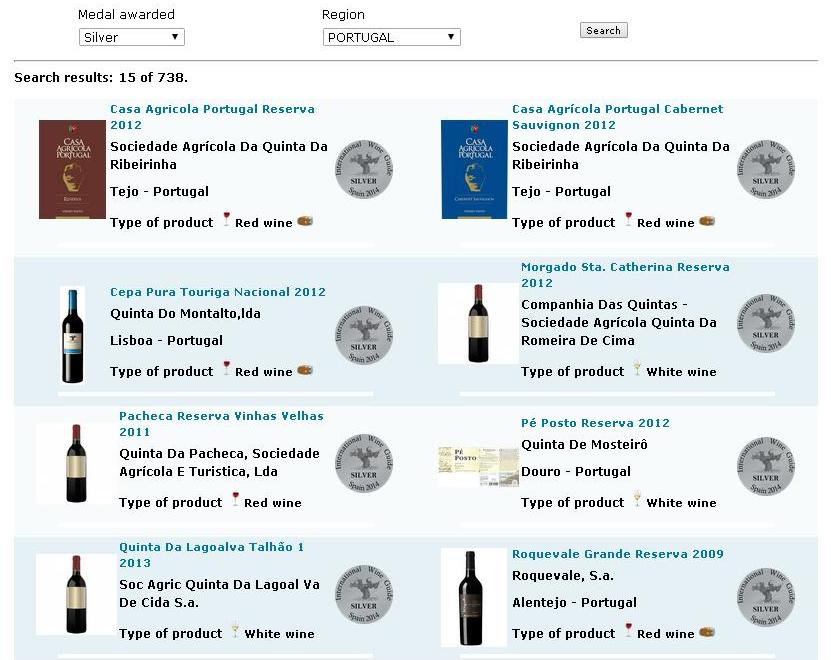Image resolution: width=831 pixels, height=660 pixels.
Task: Expand the Region PORTUGAL dropdown
Action: 390,37
